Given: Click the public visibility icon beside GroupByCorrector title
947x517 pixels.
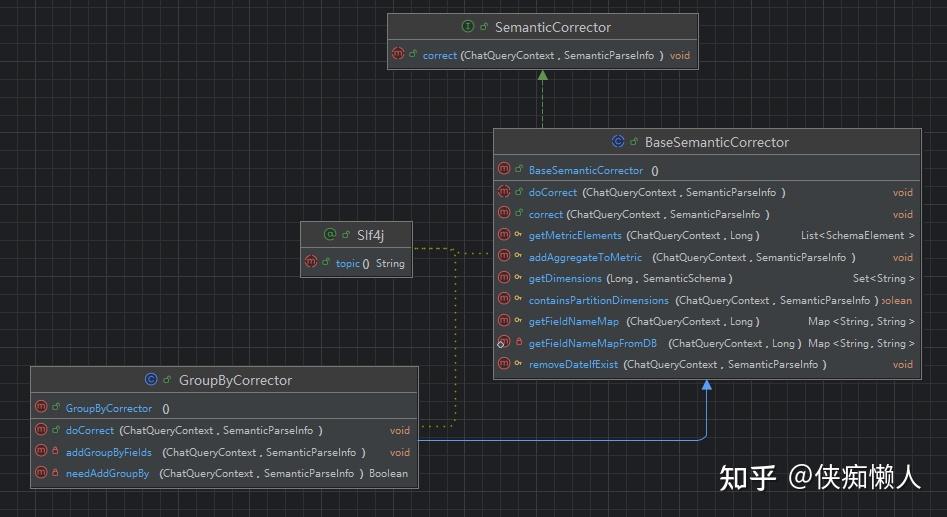Looking at the screenshot, I should (x=167, y=380).
